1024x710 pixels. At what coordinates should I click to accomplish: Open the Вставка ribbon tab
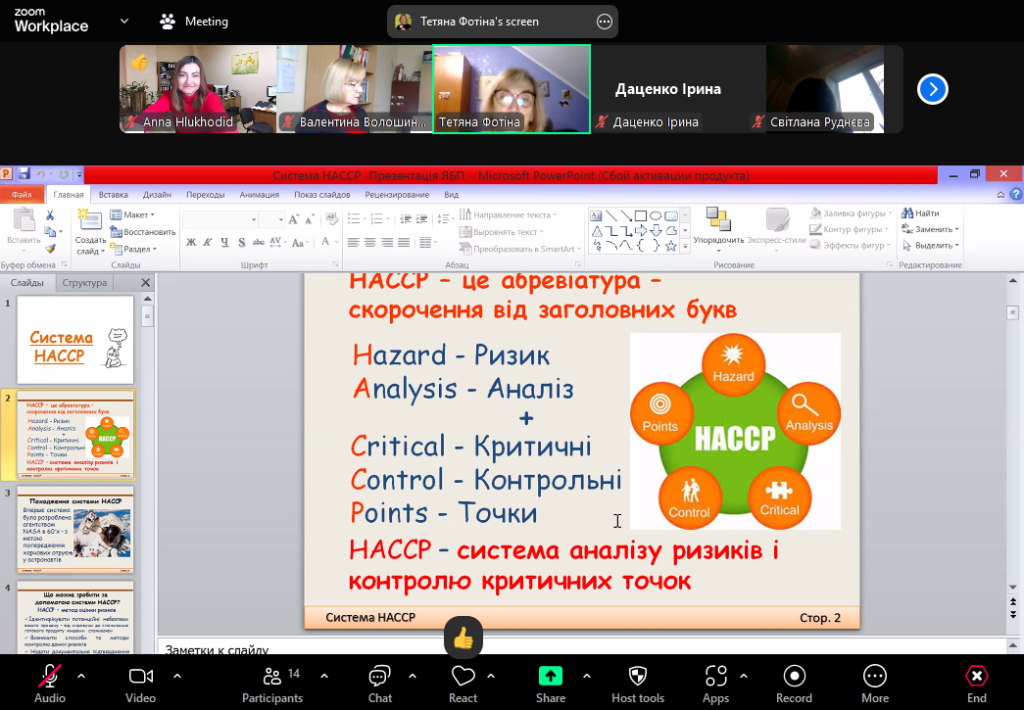pos(113,195)
